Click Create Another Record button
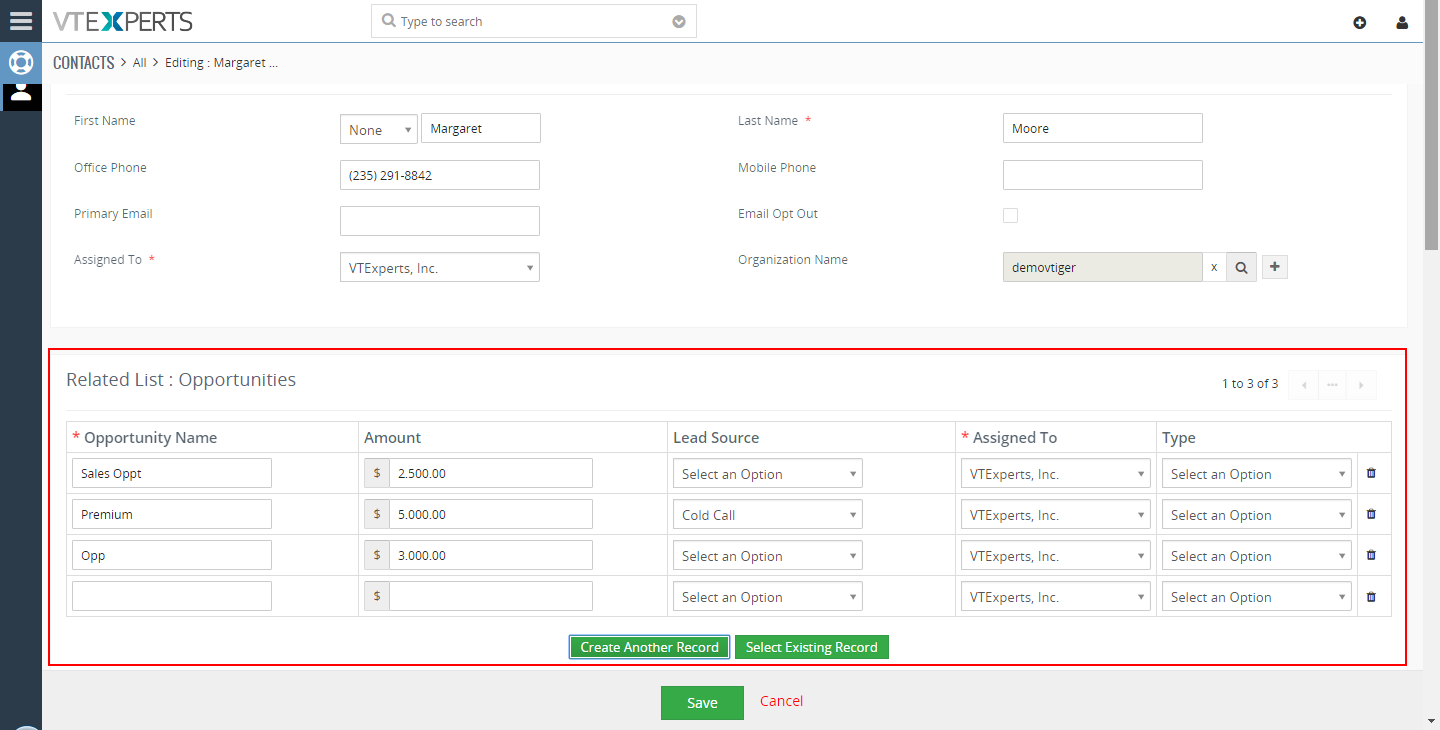Viewport: 1440px width, 730px height. coord(650,647)
